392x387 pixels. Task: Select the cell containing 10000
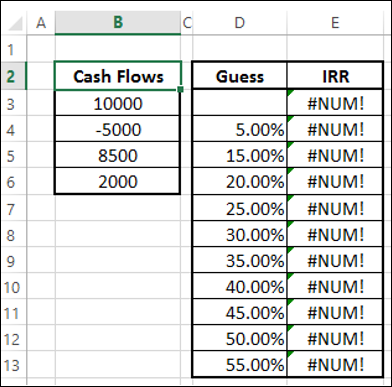pos(117,103)
